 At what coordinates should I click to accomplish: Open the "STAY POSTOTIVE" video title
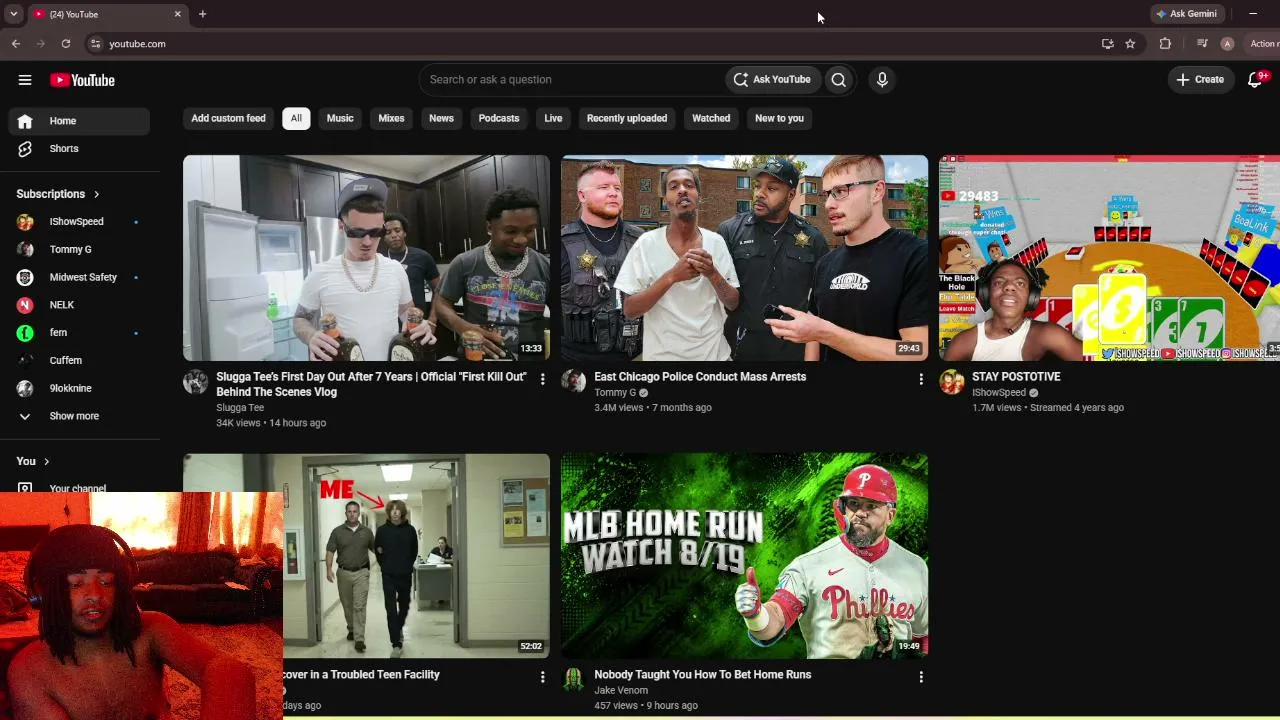[1016, 377]
